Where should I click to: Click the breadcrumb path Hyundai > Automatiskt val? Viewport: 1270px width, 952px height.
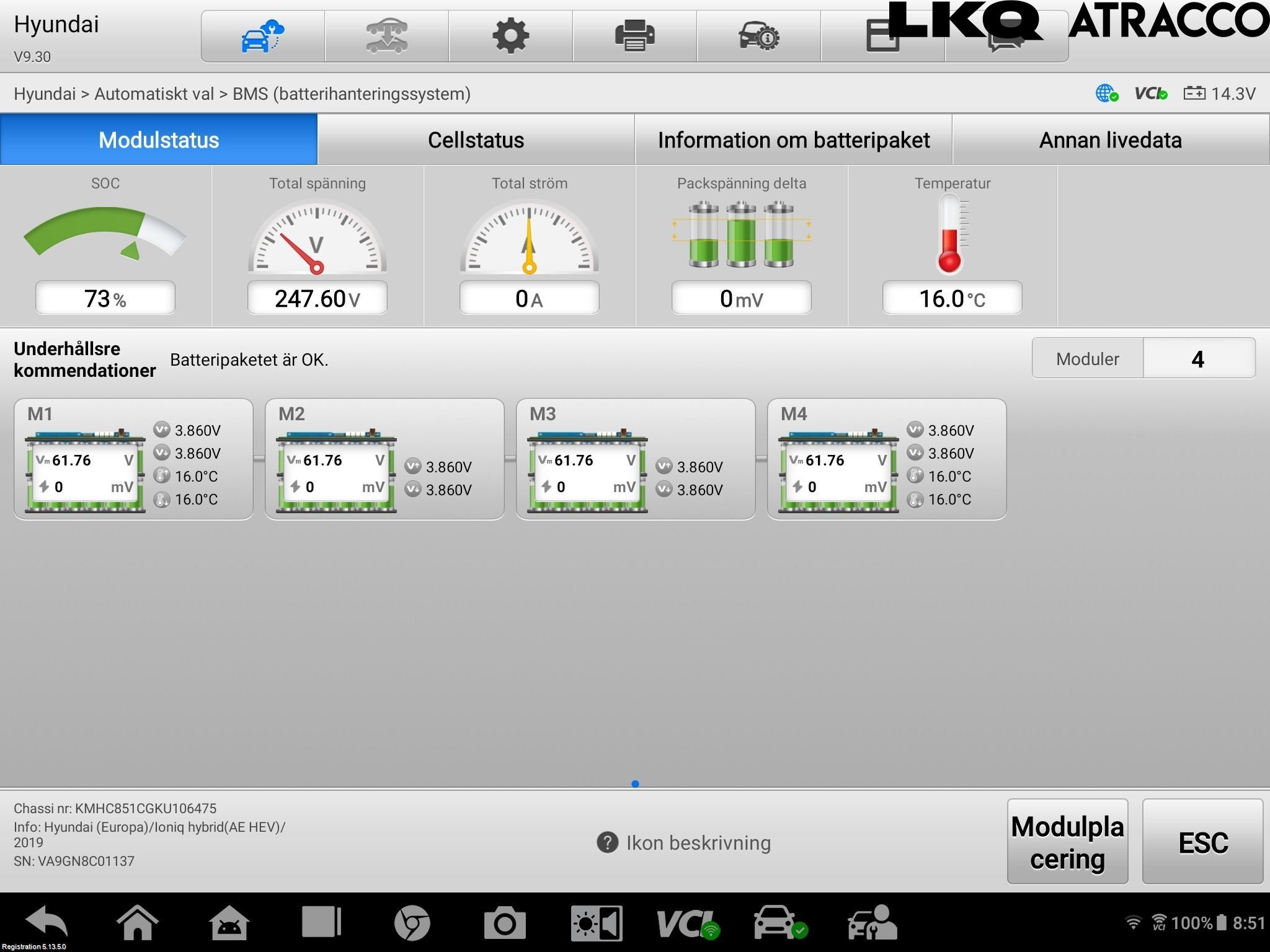242,94
